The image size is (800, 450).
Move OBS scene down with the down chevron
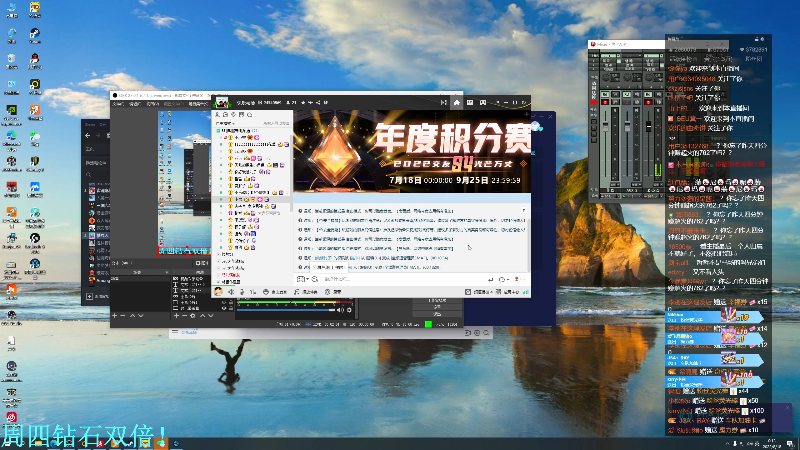[141, 316]
